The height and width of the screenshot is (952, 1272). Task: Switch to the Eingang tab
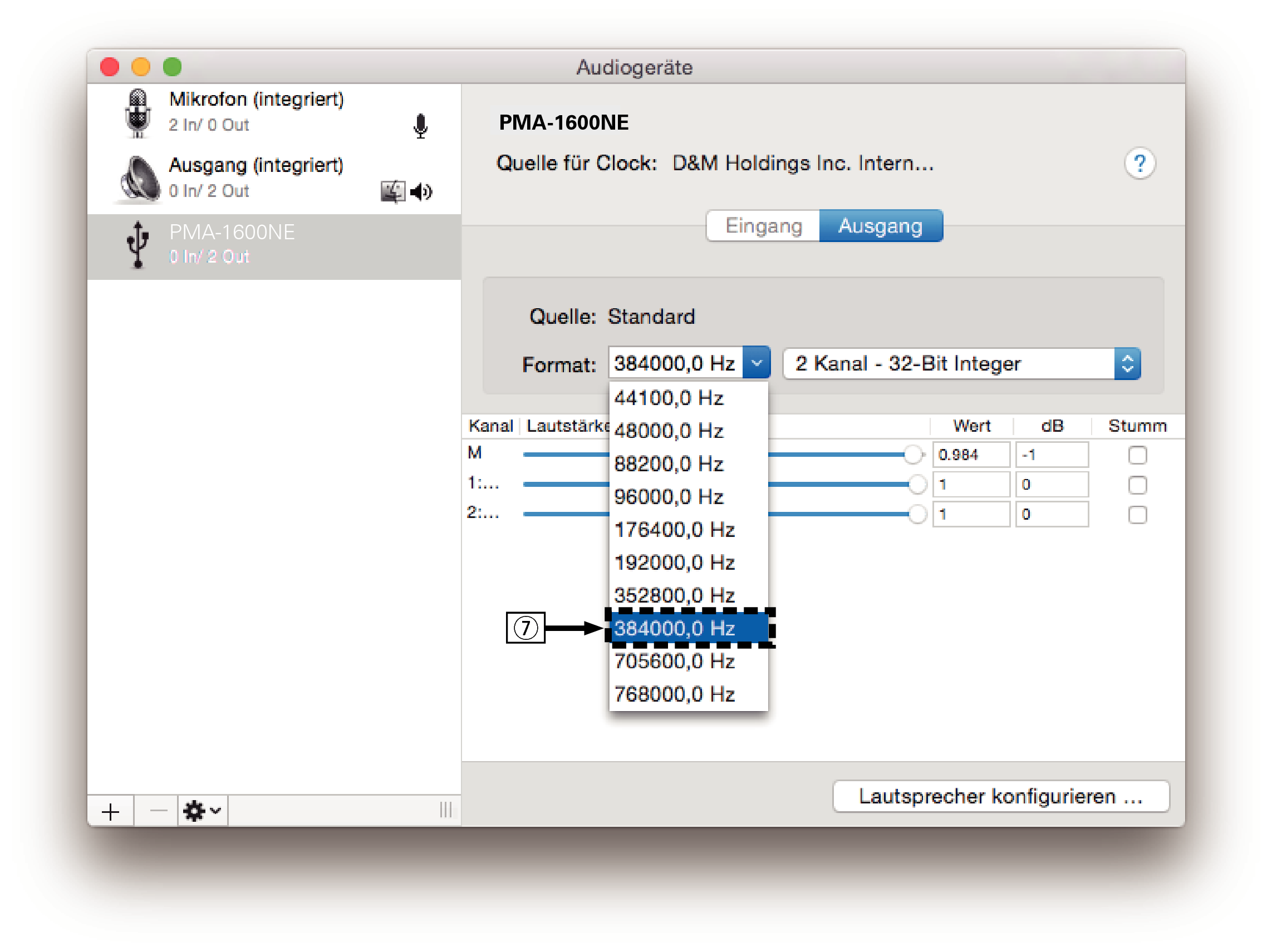[763, 226]
